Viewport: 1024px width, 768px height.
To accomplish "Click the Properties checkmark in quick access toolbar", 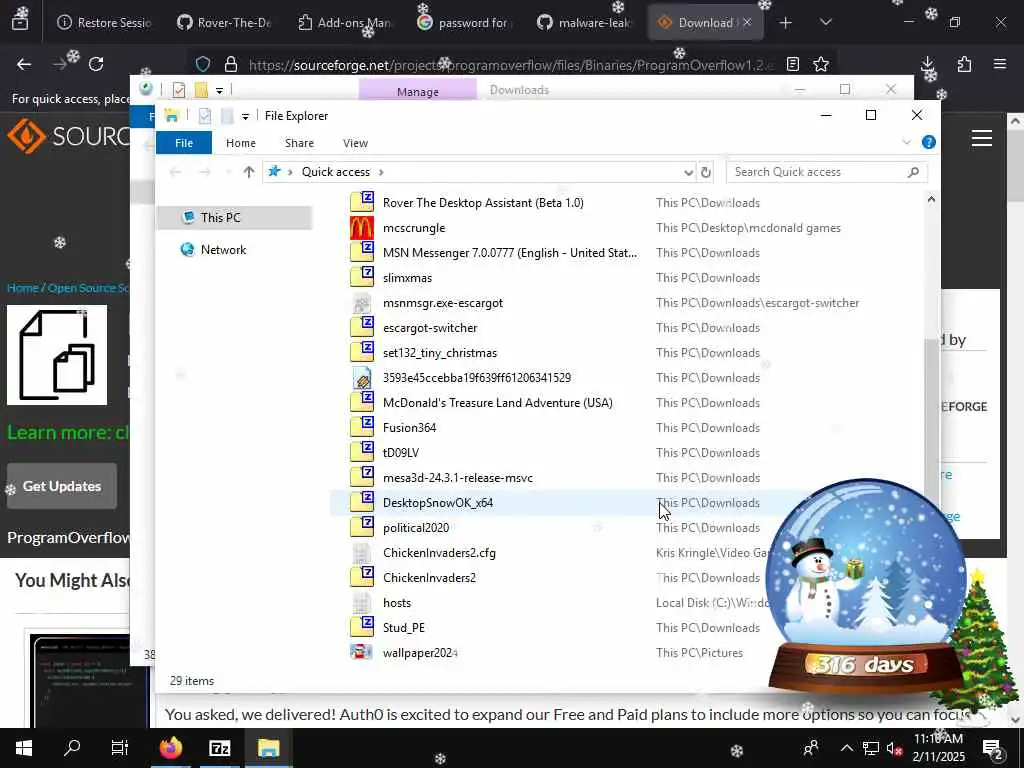I will point(204,116).
